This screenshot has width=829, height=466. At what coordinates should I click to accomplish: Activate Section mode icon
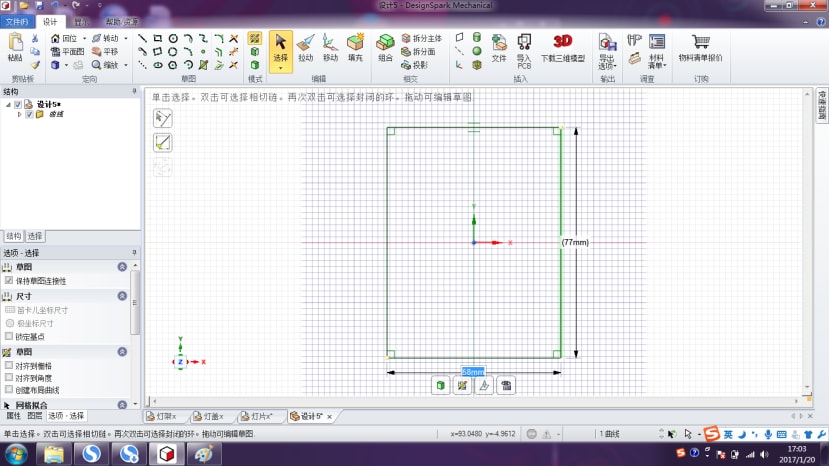click(x=255, y=52)
